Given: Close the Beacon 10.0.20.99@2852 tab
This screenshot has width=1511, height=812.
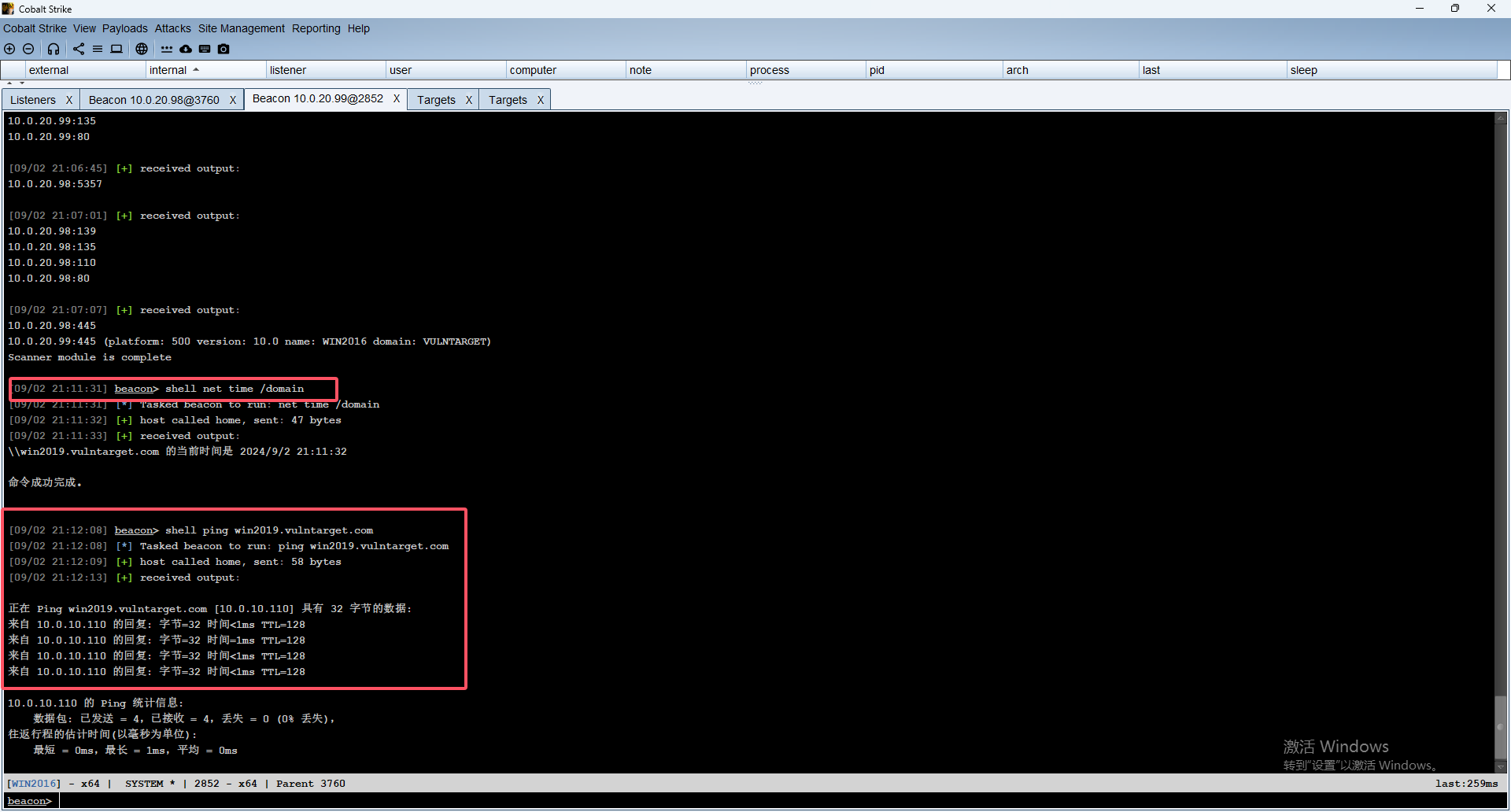Looking at the screenshot, I should coord(397,98).
